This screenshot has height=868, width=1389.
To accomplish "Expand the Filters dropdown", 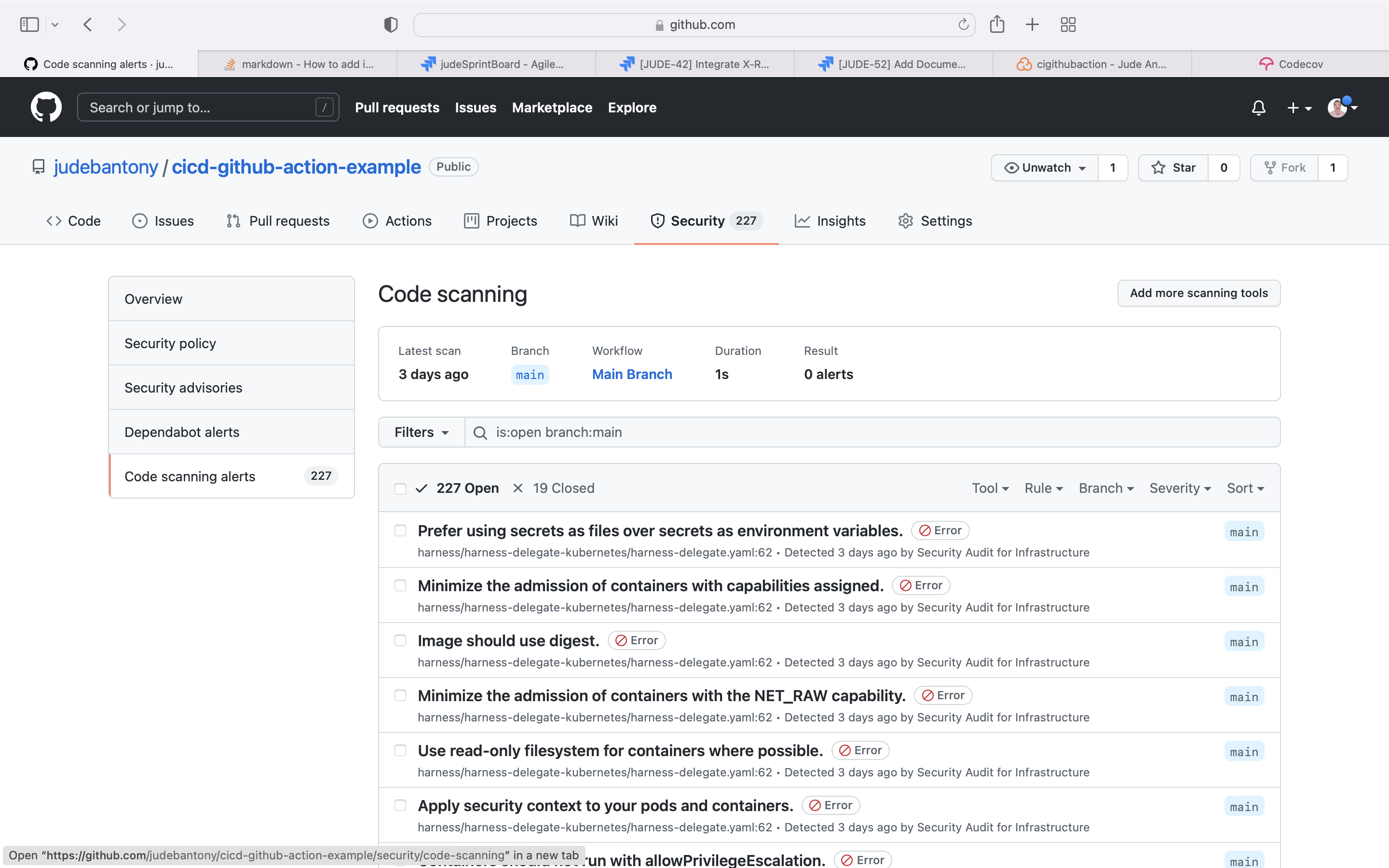I will (422, 432).
